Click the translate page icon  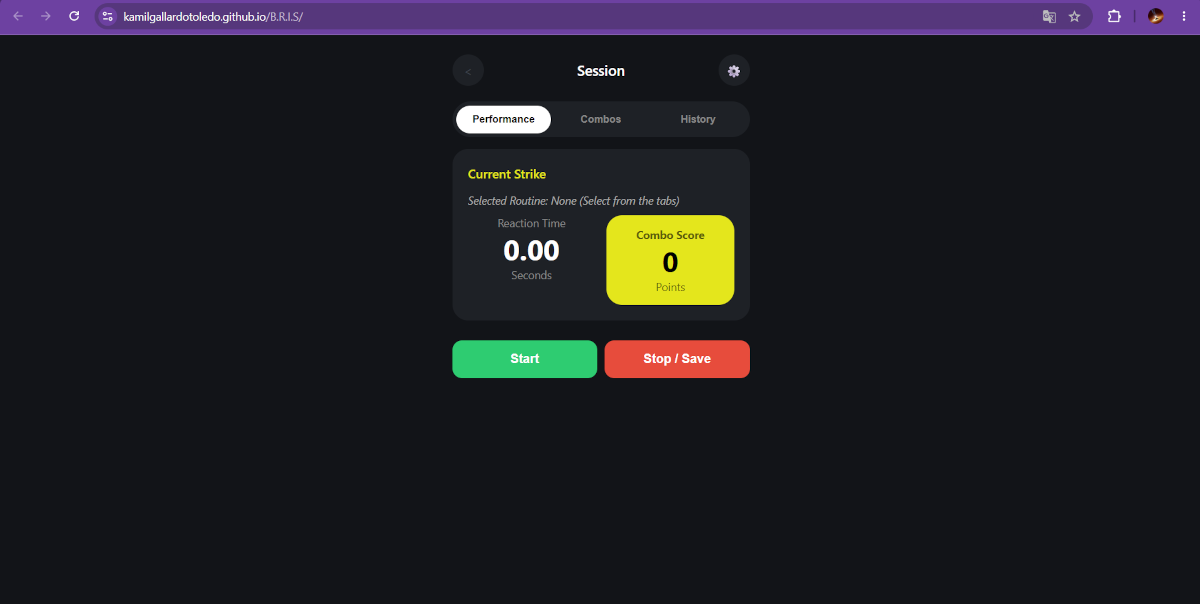[1049, 16]
